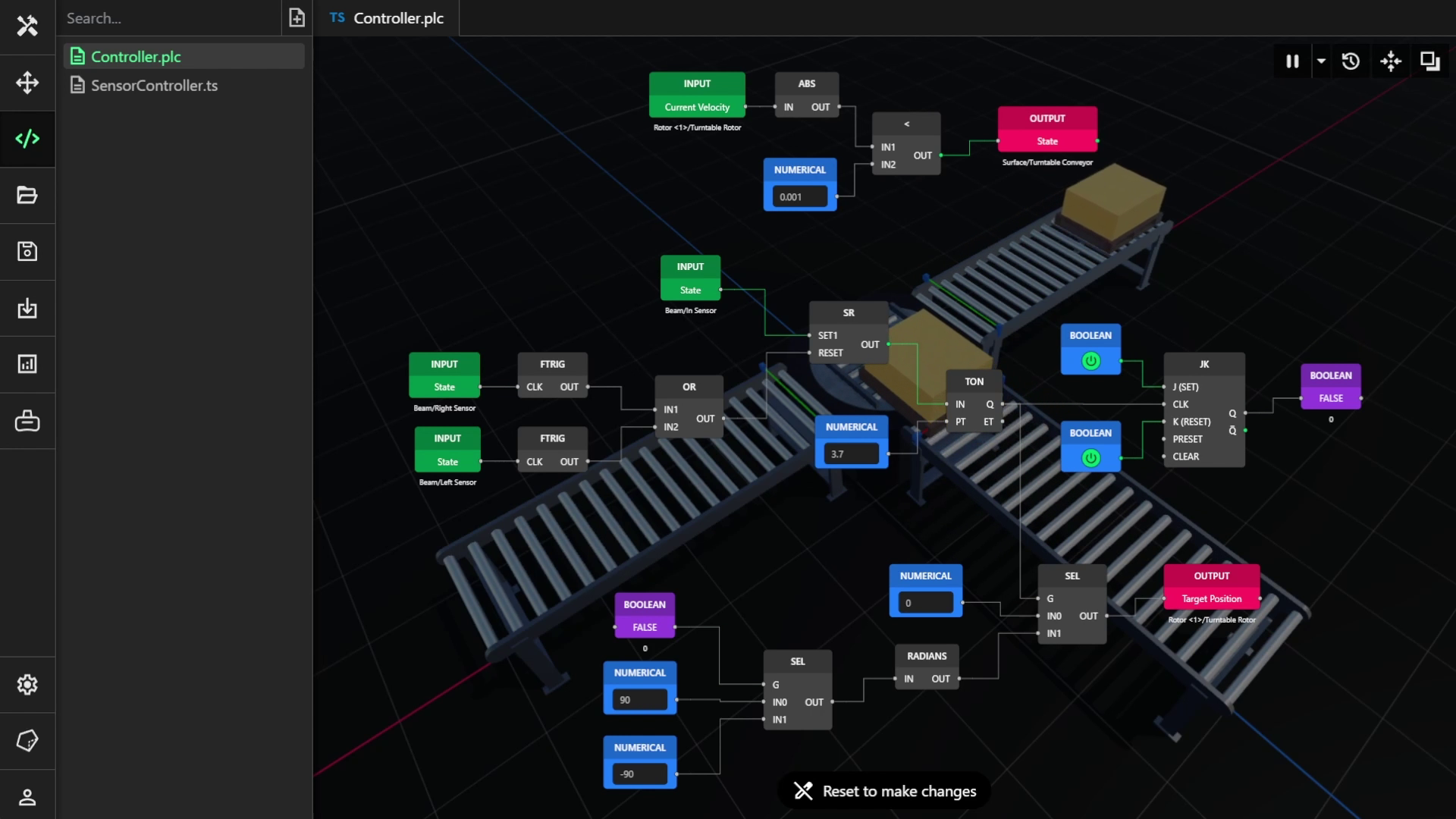The width and height of the screenshot is (1456, 819).
Task: Click the reset/history simulation icon
Action: point(1351,61)
